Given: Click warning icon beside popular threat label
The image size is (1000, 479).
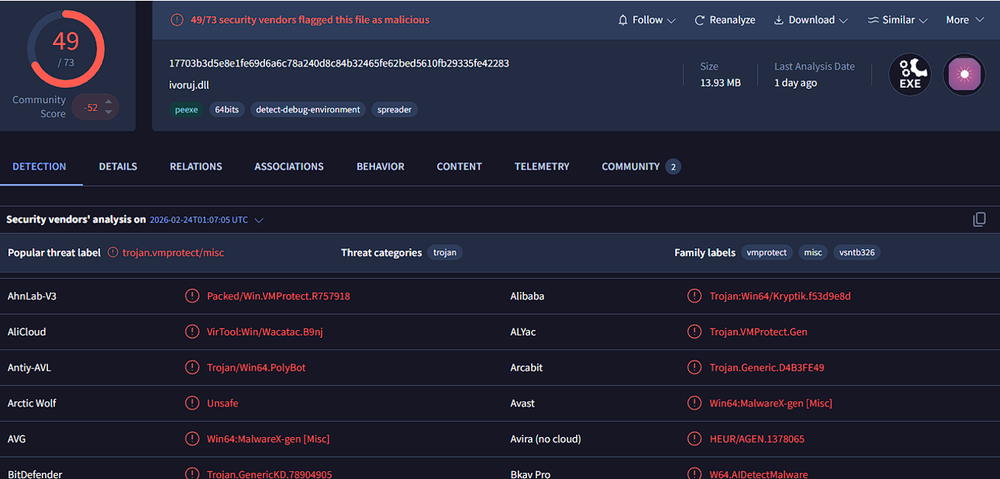Looking at the screenshot, I should 113,253.
